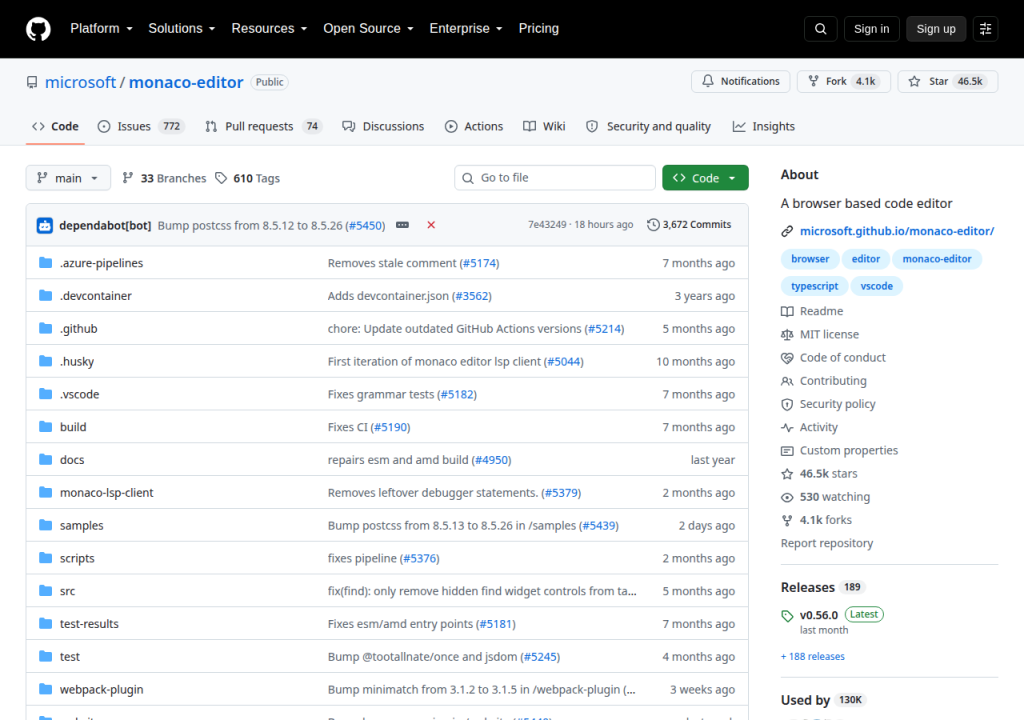1024x720 pixels.
Task: Click the vscode topic tag
Action: 876,286
